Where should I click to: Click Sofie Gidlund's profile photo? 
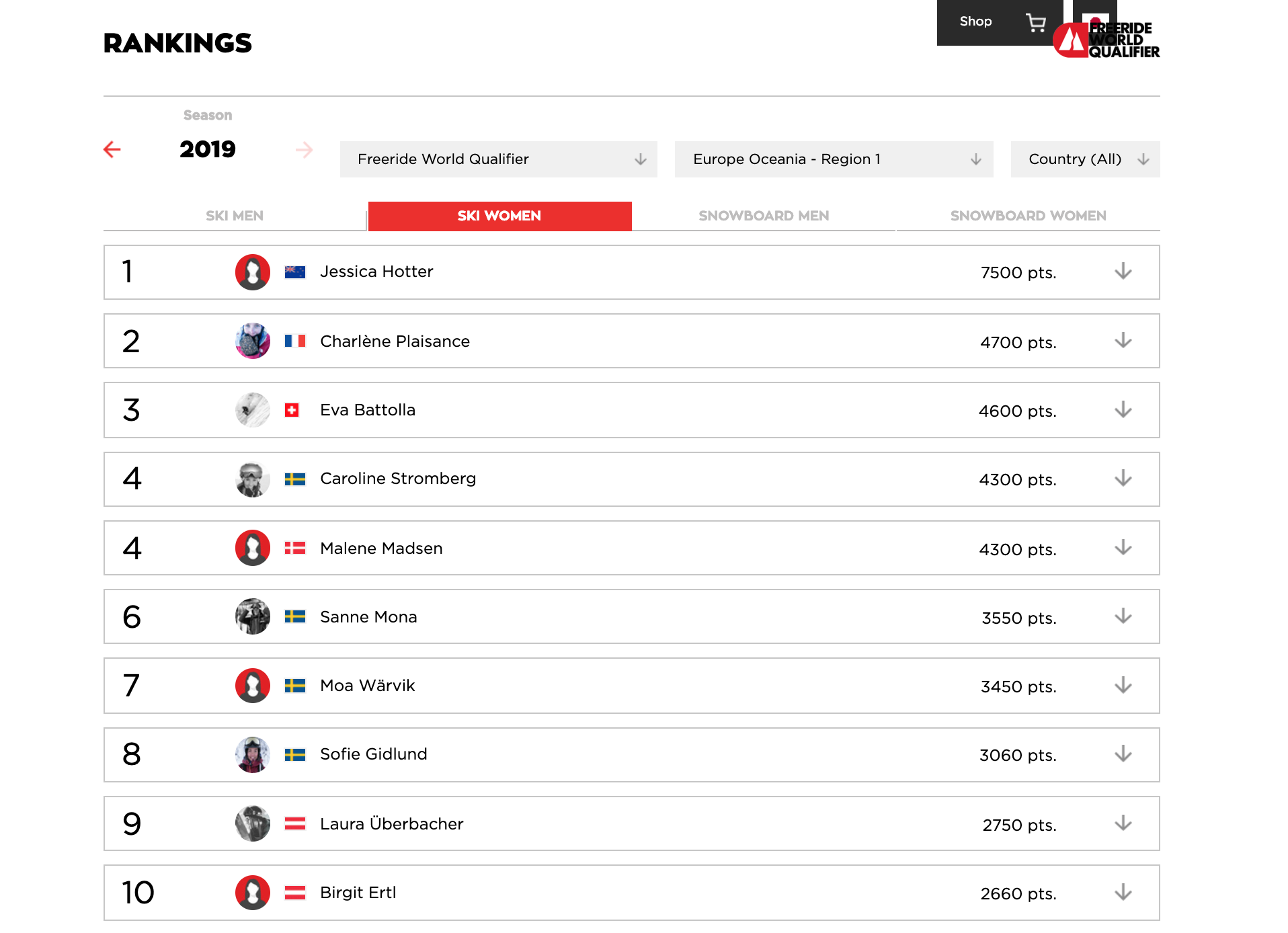tap(253, 754)
